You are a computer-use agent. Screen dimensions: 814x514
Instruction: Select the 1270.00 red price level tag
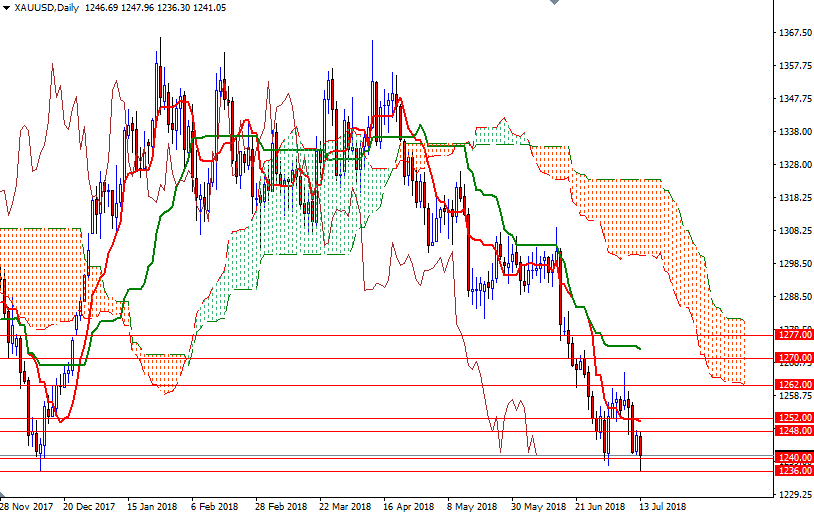pyautogui.click(x=793, y=358)
